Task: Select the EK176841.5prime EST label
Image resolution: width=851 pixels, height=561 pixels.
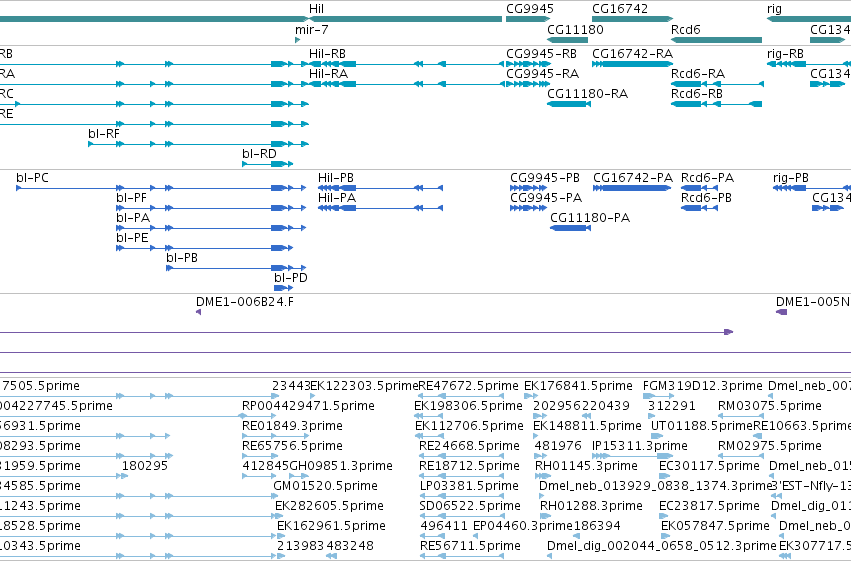Action: point(578,386)
